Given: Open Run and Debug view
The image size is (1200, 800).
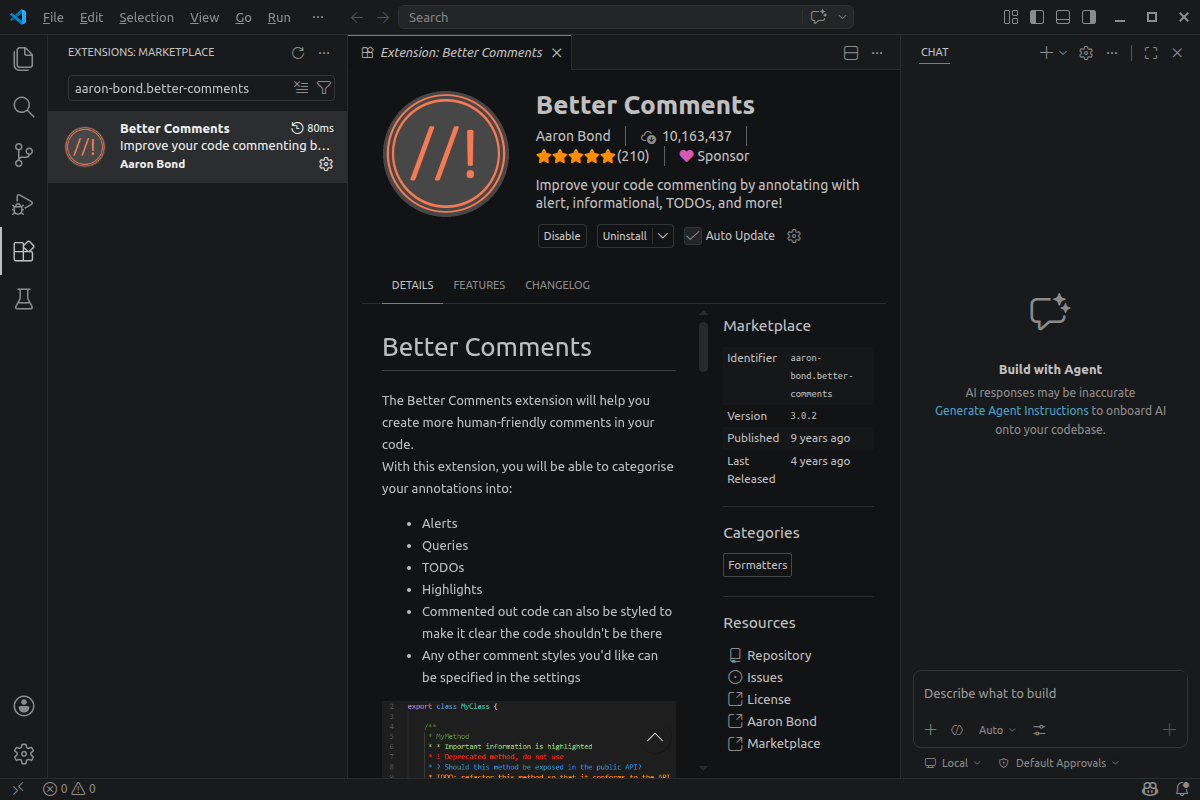Looking at the screenshot, I should [23, 203].
